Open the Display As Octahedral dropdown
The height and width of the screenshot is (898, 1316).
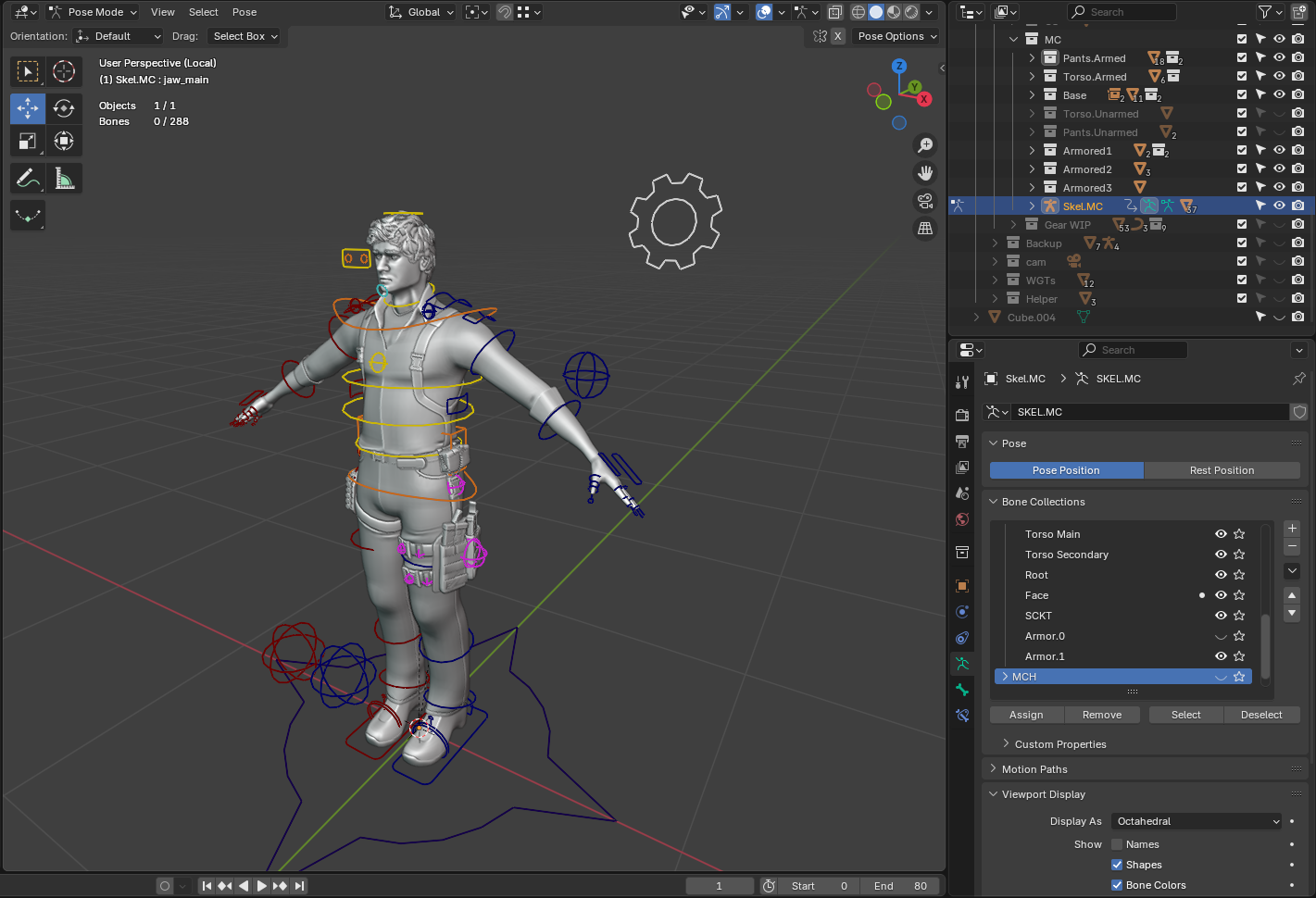[x=1197, y=821]
